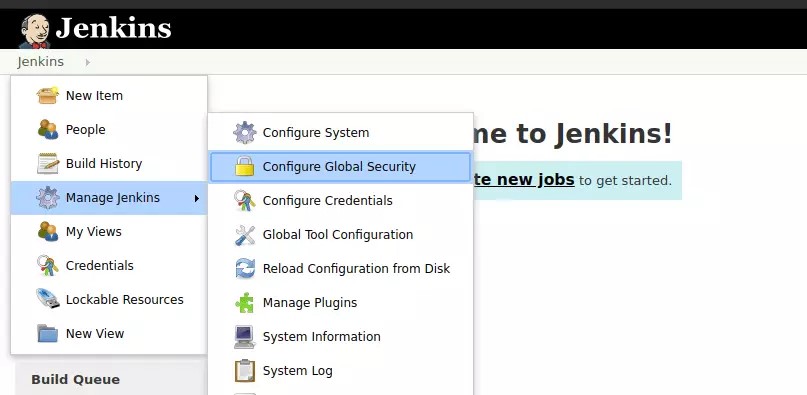Viewport: 807px width, 395px height.
Task: Open the Jenkins breadcrumb dropdown arrow
Action: coord(87,62)
